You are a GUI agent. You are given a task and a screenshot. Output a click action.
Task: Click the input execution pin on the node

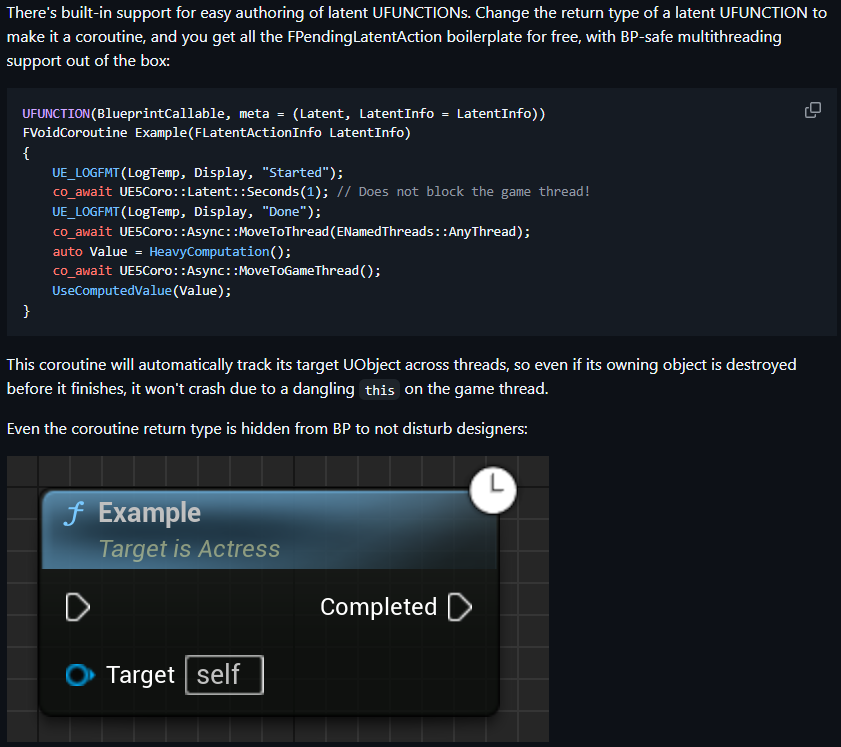[78, 607]
